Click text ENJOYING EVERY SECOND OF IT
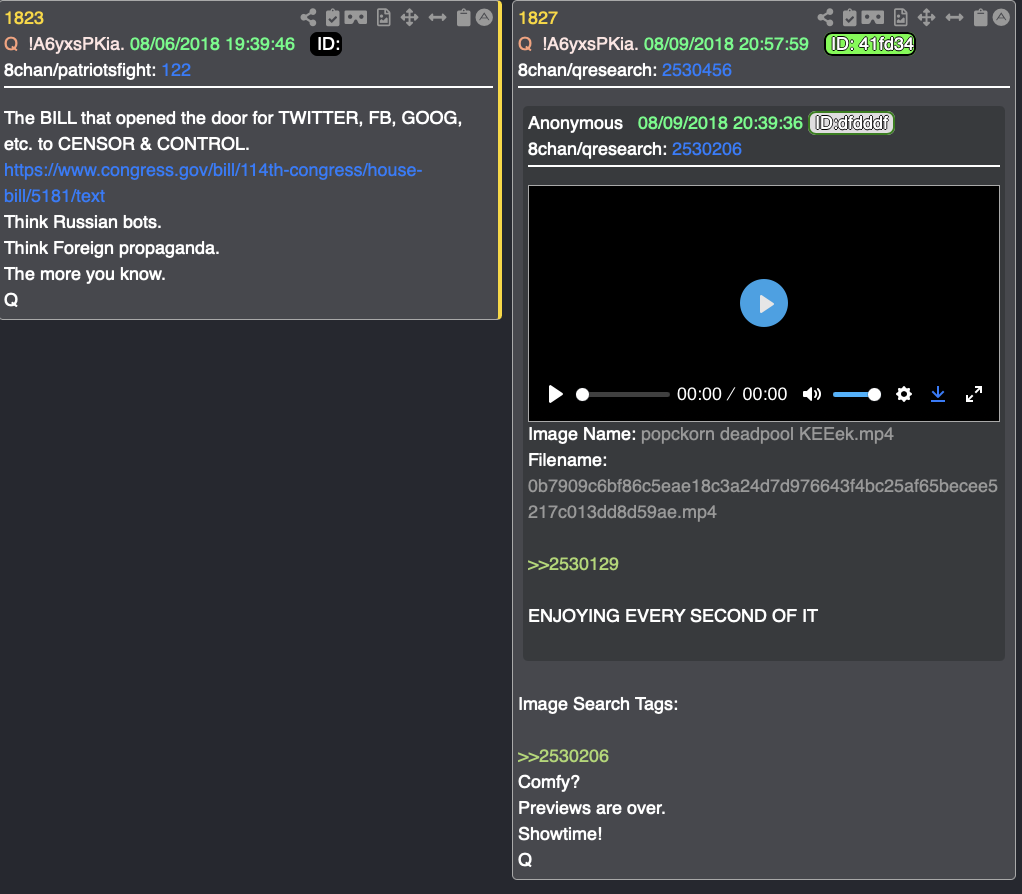1022x894 pixels. (673, 616)
